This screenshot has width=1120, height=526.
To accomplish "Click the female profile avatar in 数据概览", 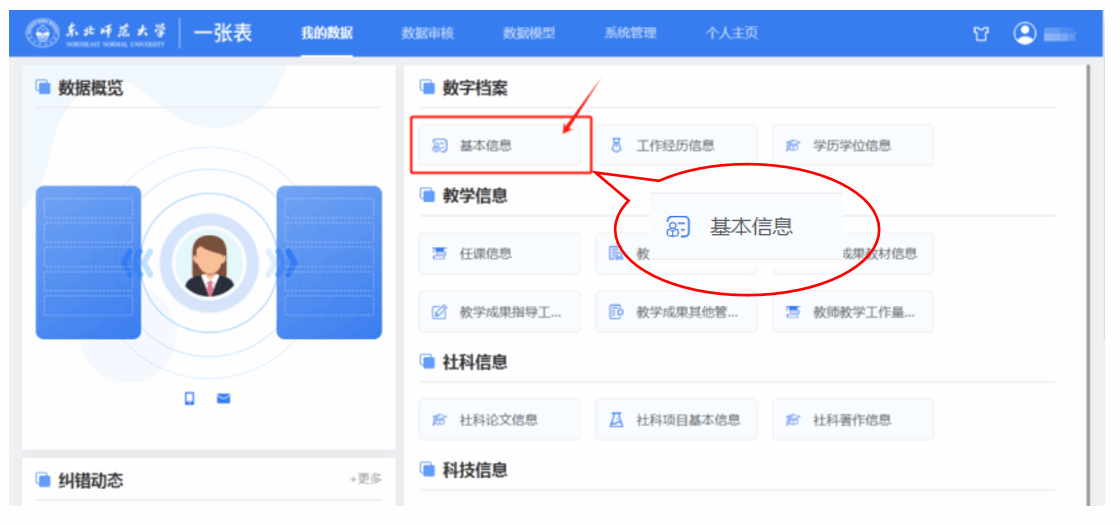I will [x=208, y=264].
